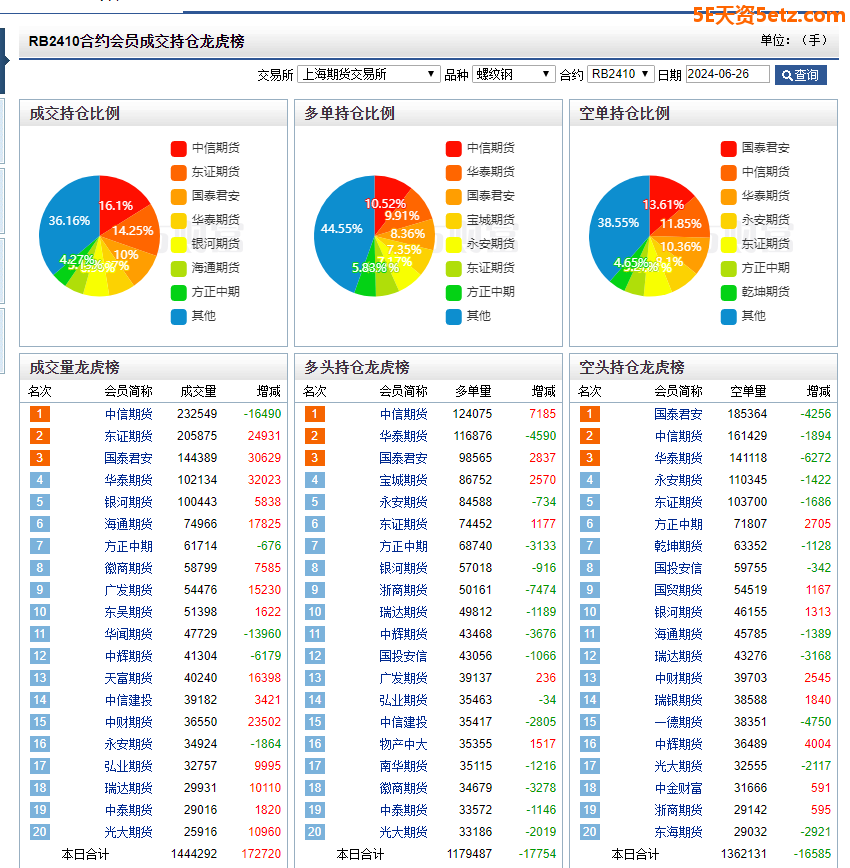The image size is (850, 868).
Task: Open 国贸期货 link in 空头持仓龙虎榜
Action: coord(678,590)
